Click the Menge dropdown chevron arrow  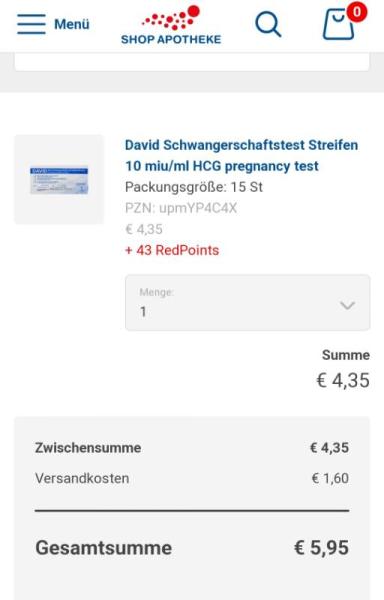347,305
